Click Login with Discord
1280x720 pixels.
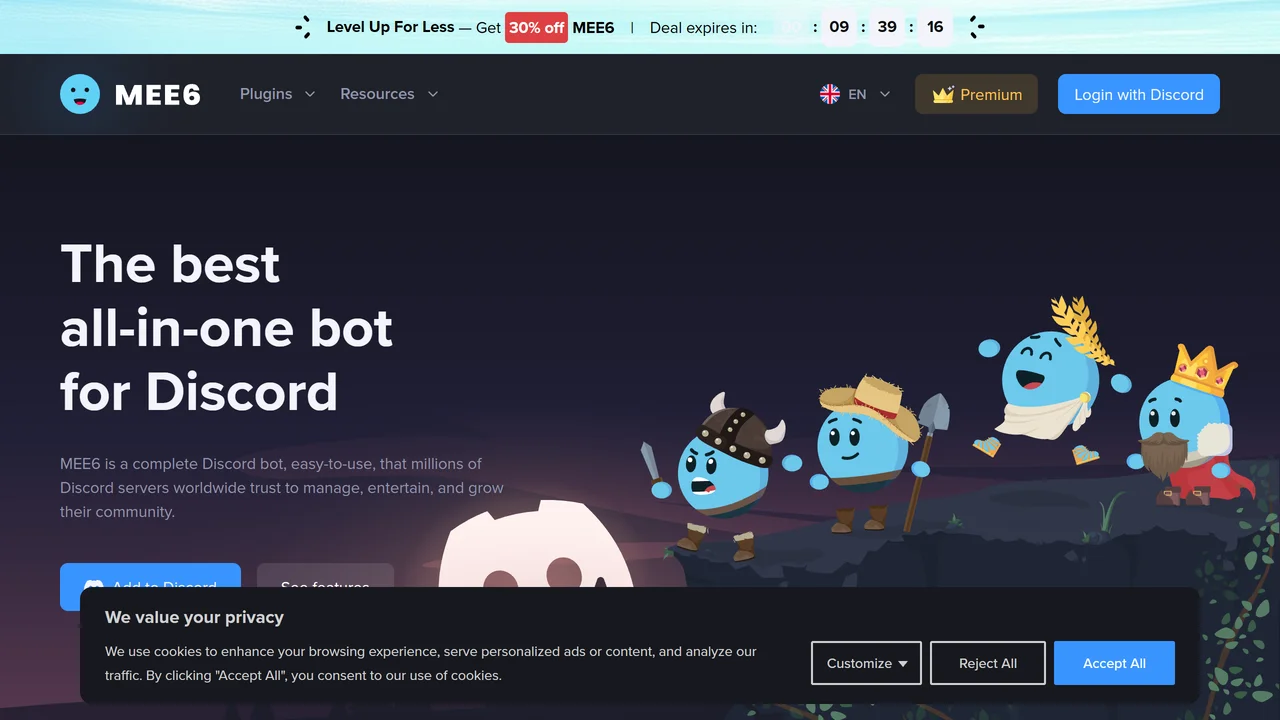(x=1139, y=94)
